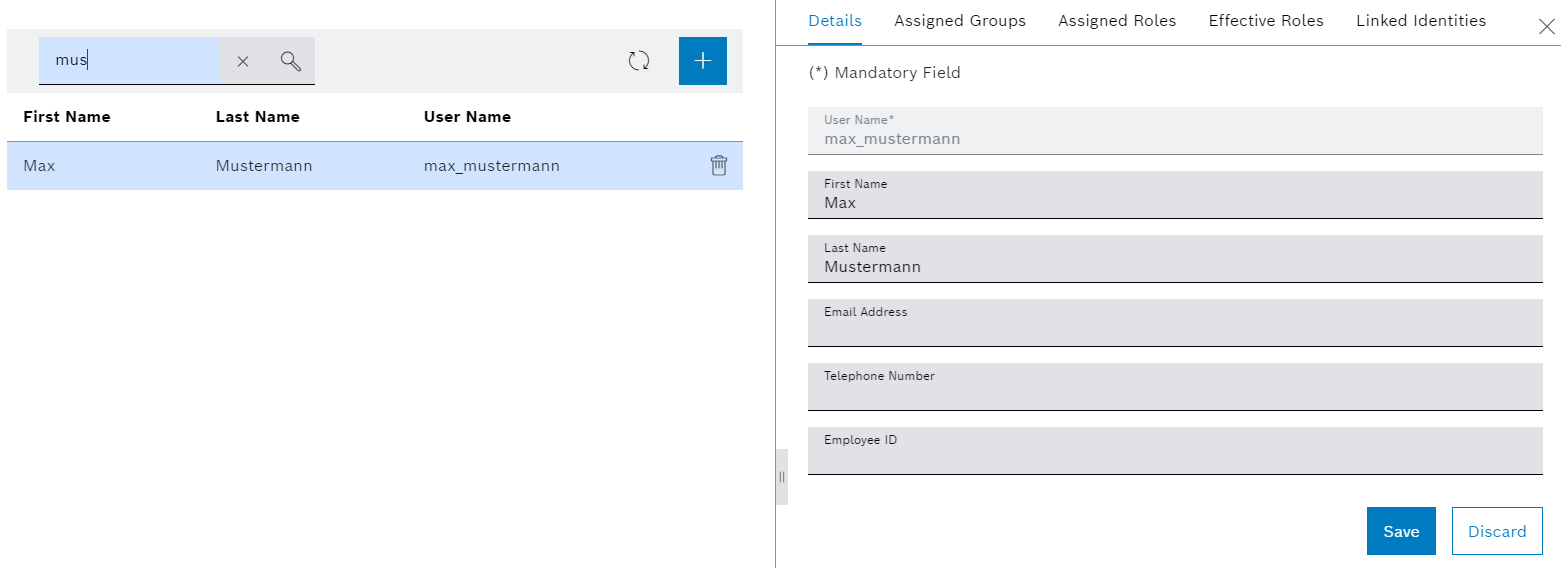This screenshot has height=568, width=1561.
Task: Click the magnifying glass search icon
Action: (291, 61)
